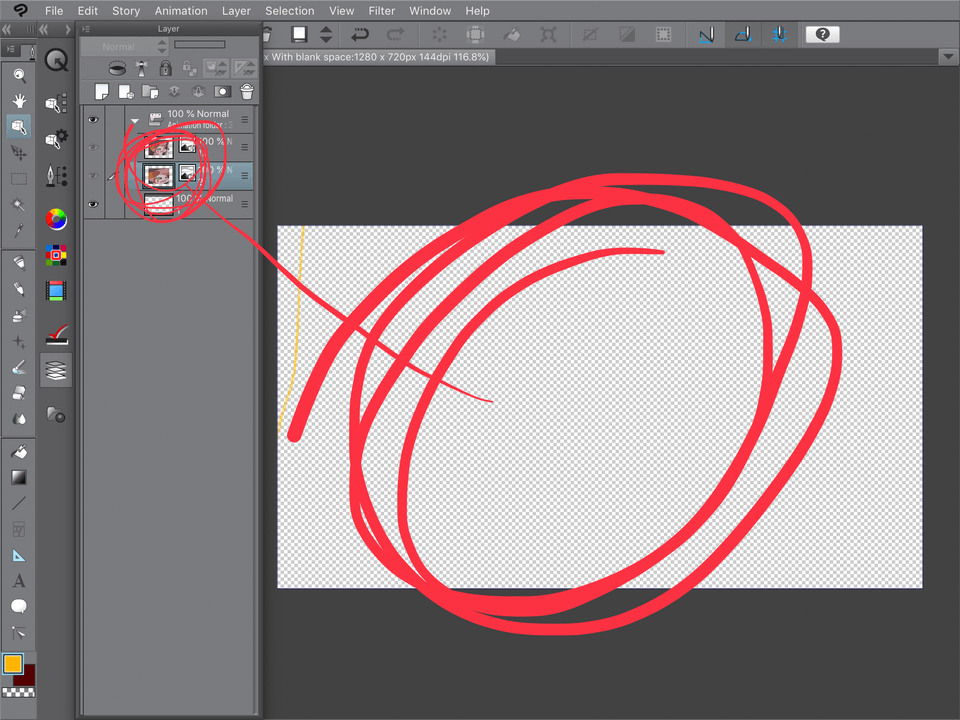Open the color wheel picker

tap(56, 219)
